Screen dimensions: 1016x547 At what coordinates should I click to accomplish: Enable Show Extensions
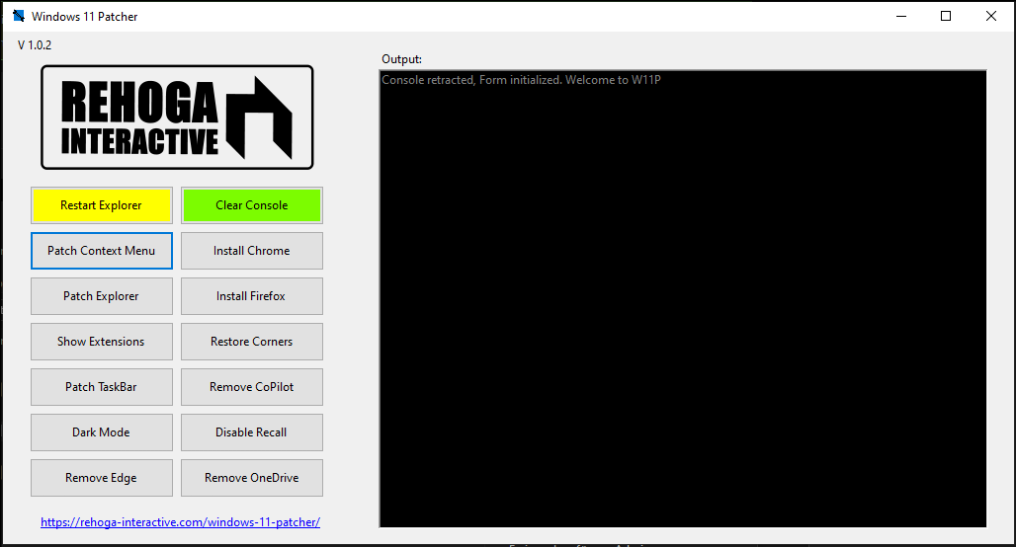coord(101,342)
